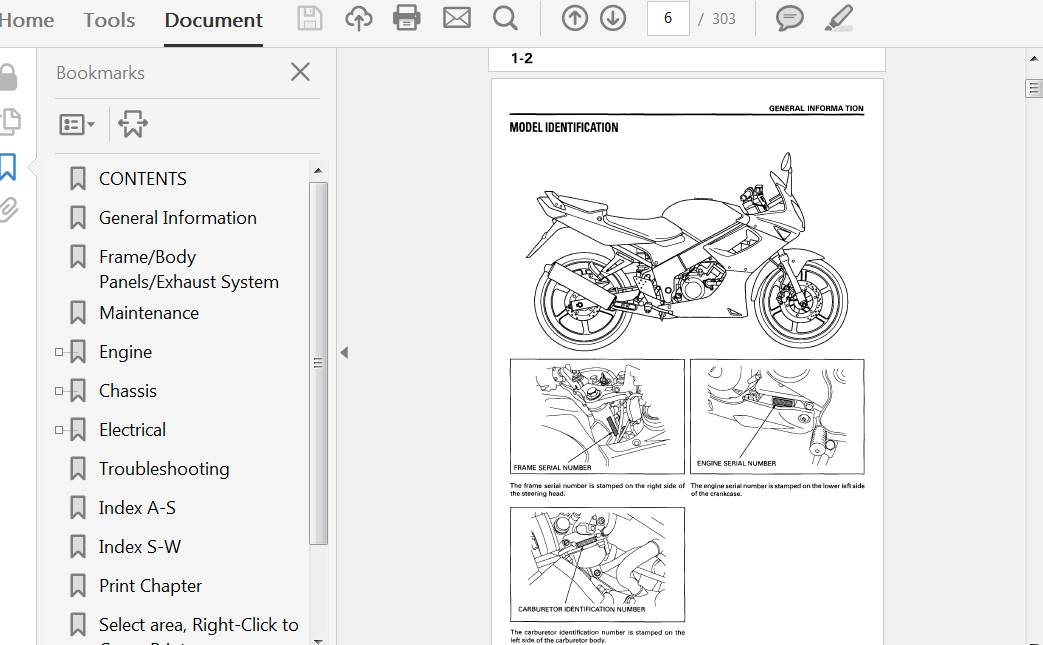1043x645 pixels.
Task: Click bookmark icon next to Maintenance
Action: 78,312
